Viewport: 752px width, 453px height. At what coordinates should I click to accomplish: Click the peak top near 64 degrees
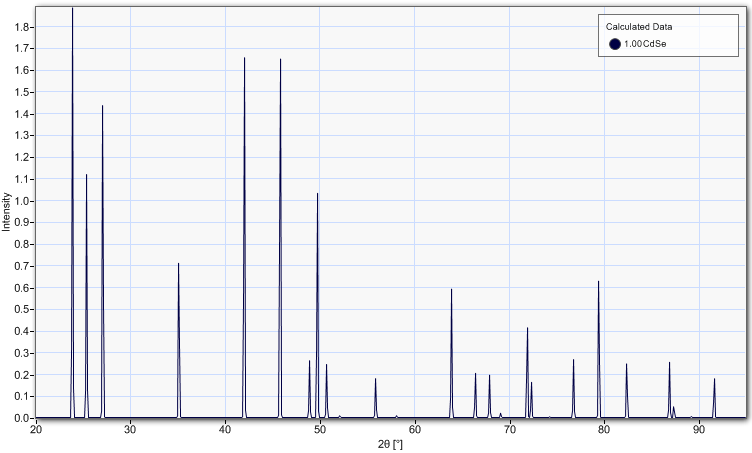pos(451,290)
